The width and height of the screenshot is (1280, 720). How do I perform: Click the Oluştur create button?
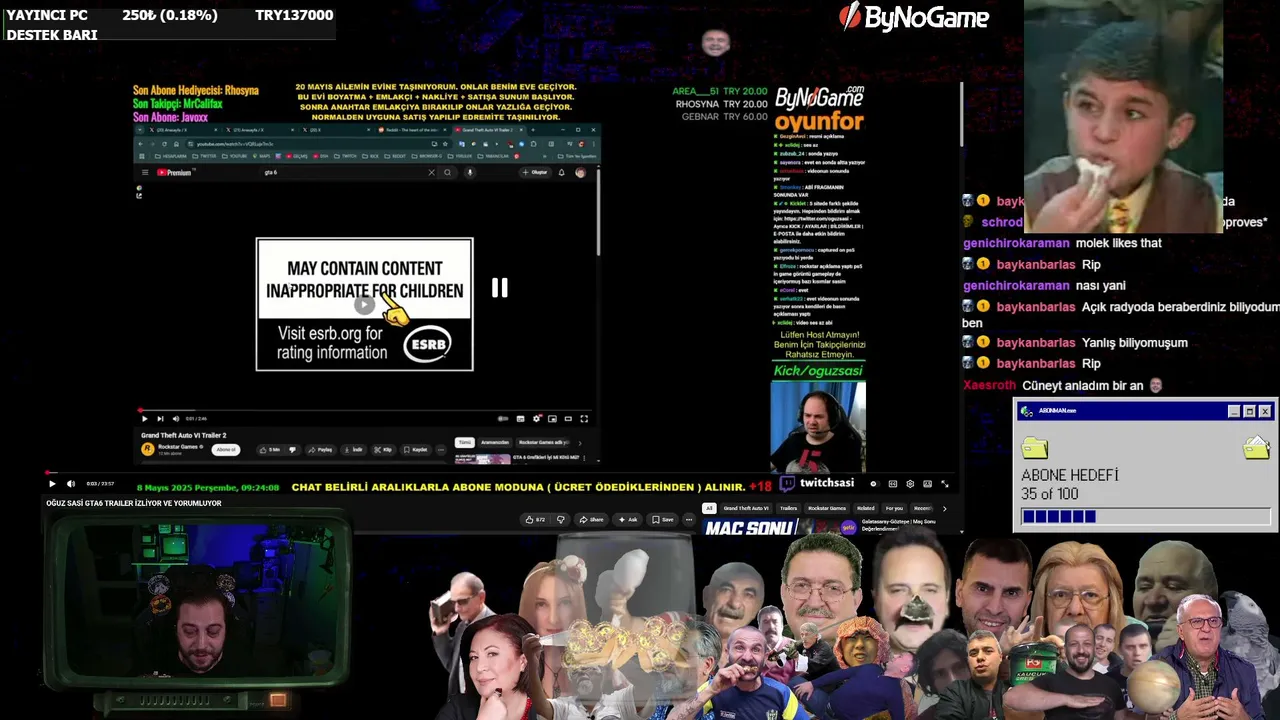point(535,173)
